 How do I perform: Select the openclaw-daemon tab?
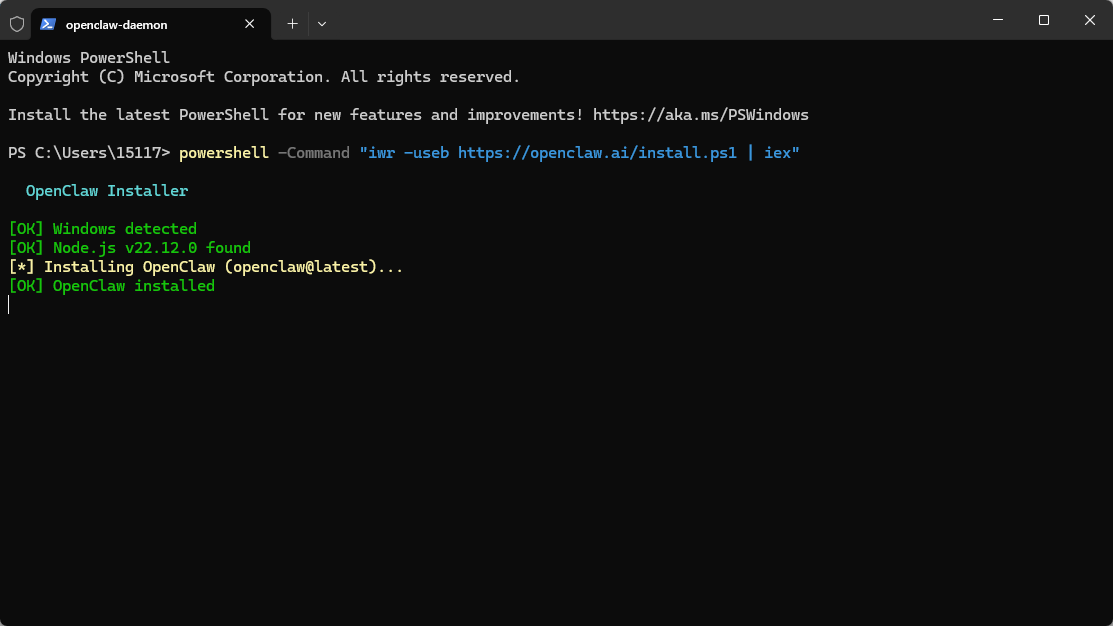point(150,24)
